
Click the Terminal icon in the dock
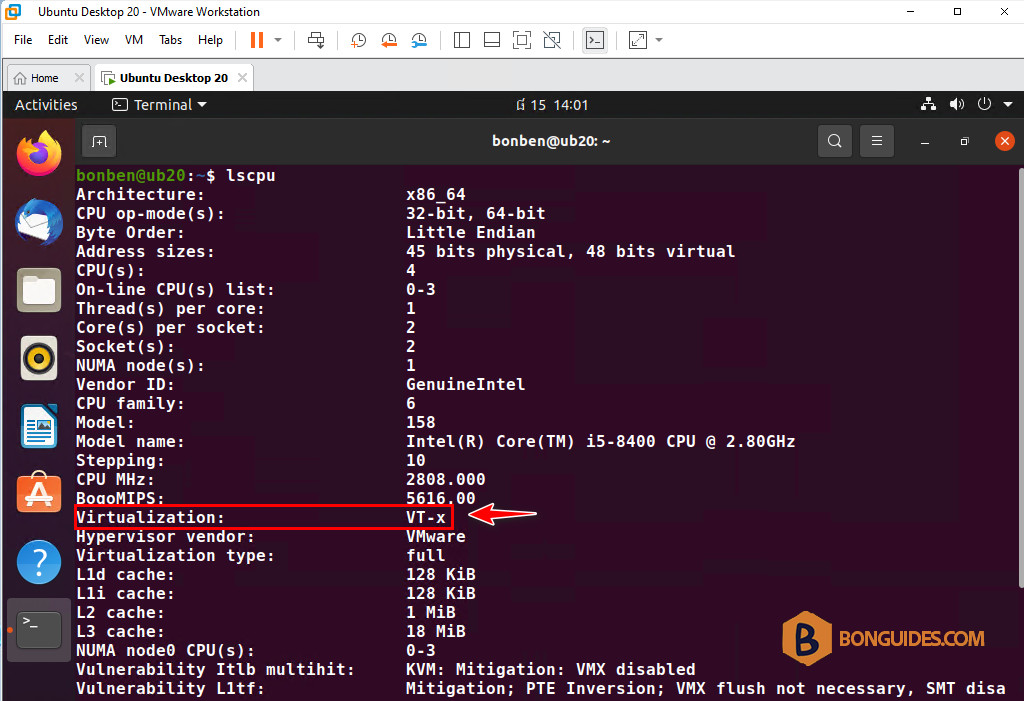[39, 630]
